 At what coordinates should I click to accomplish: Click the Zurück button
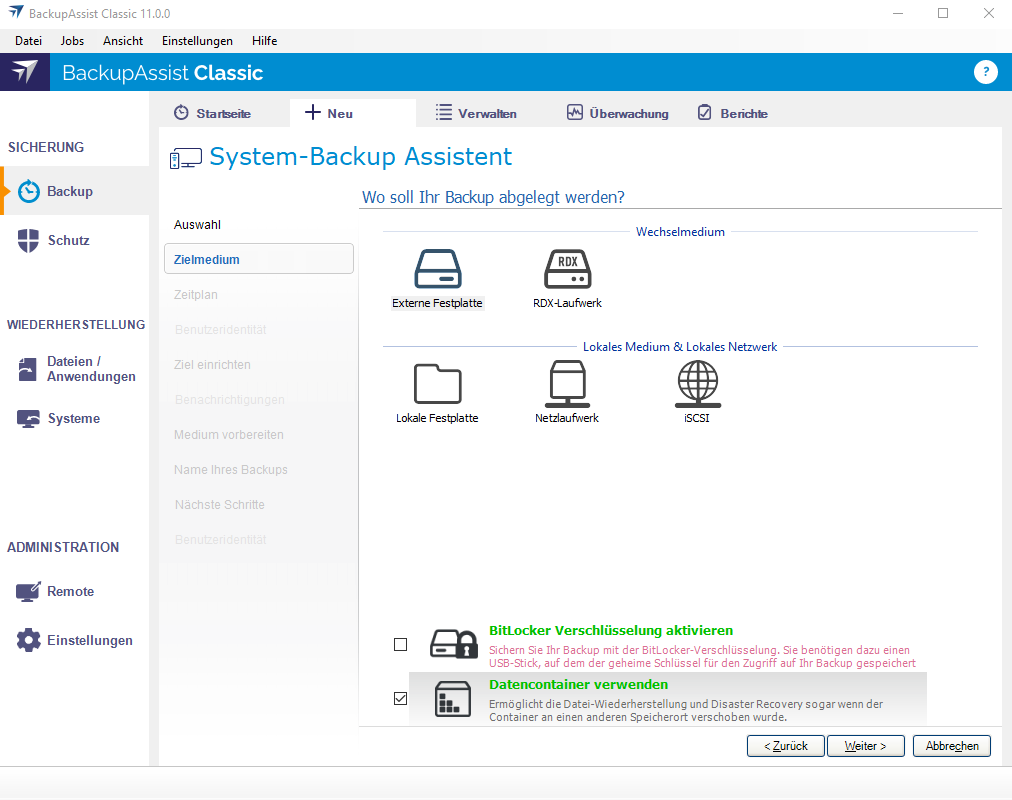pyautogui.click(x=785, y=746)
